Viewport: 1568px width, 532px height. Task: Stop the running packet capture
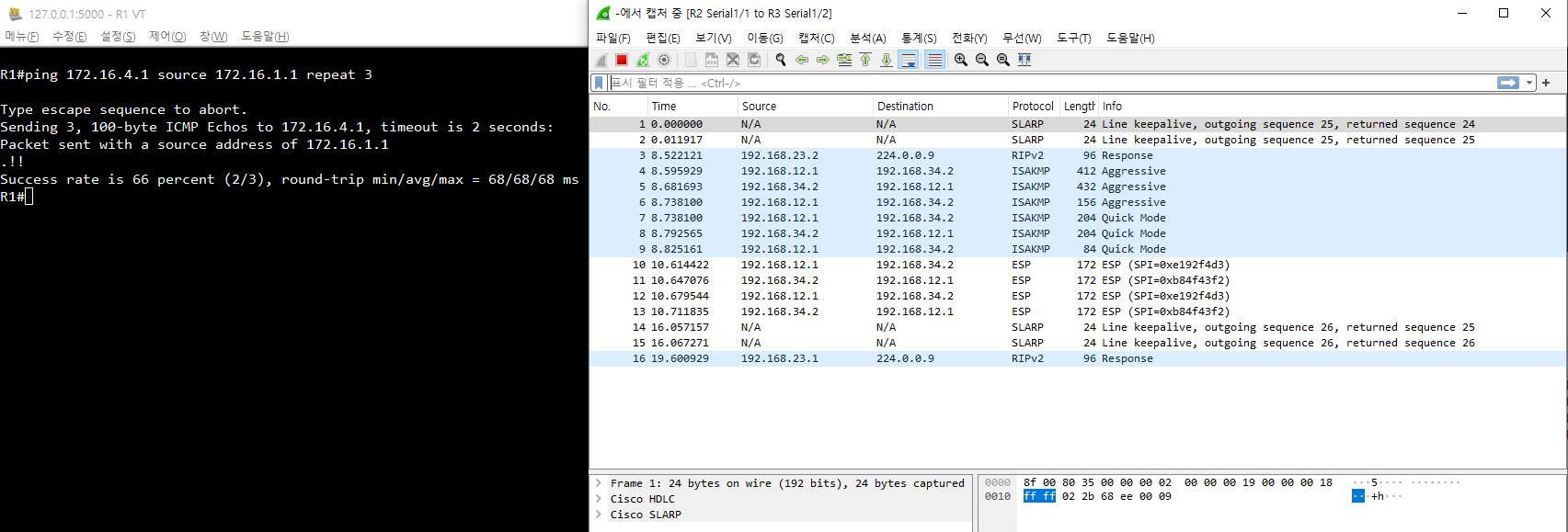pyautogui.click(x=622, y=60)
